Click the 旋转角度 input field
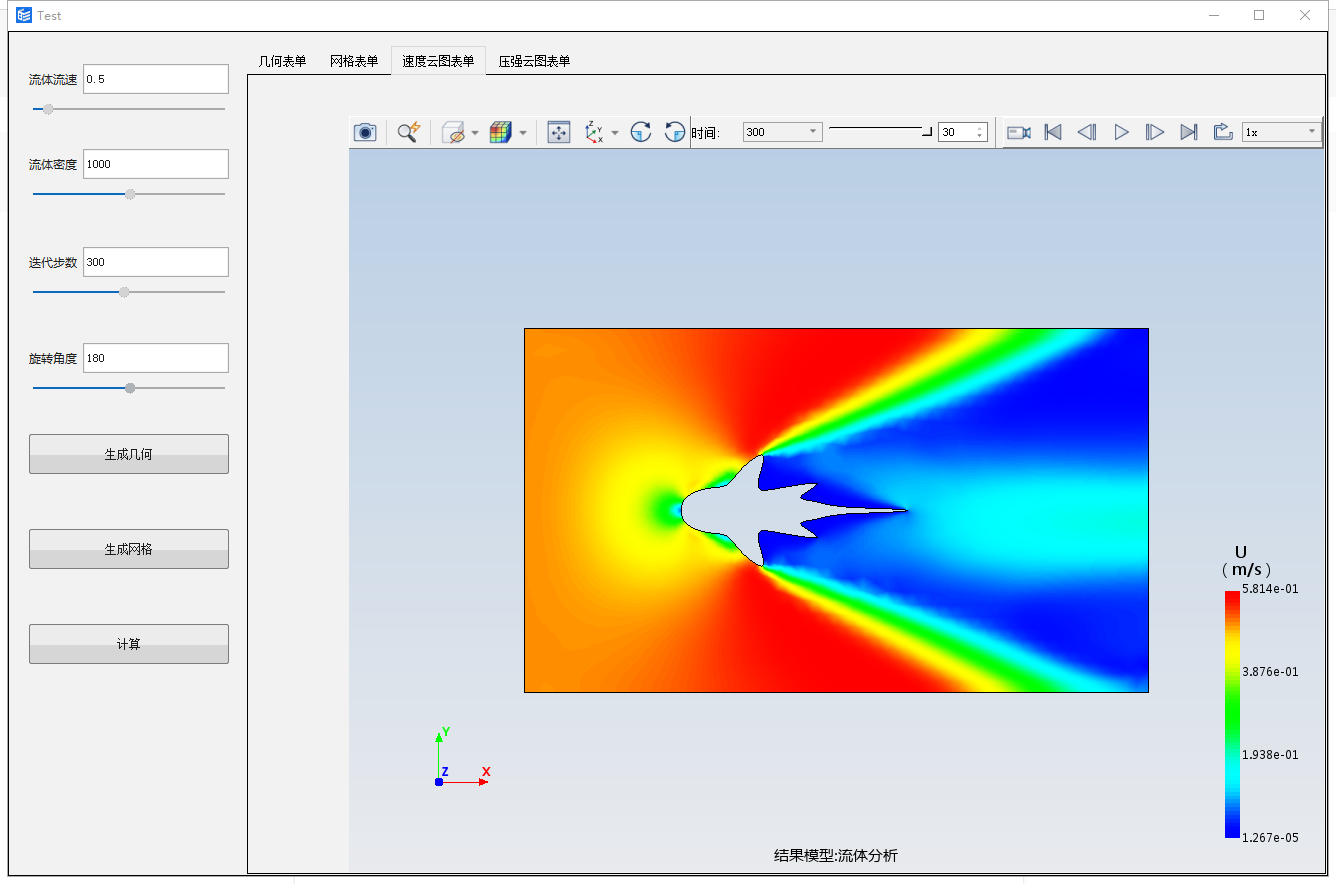The width and height of the screenshot is (1336, 884). point(156,358)
